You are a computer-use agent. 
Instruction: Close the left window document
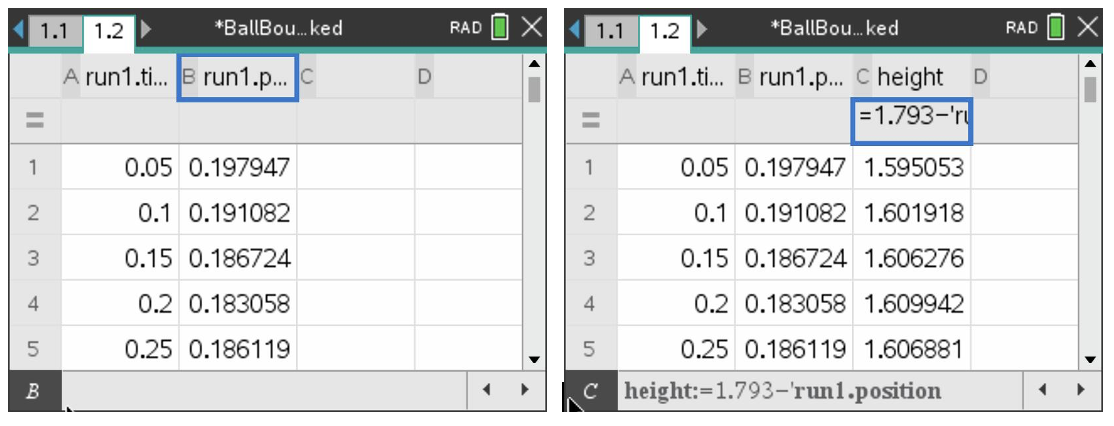[x=531, y=28]
